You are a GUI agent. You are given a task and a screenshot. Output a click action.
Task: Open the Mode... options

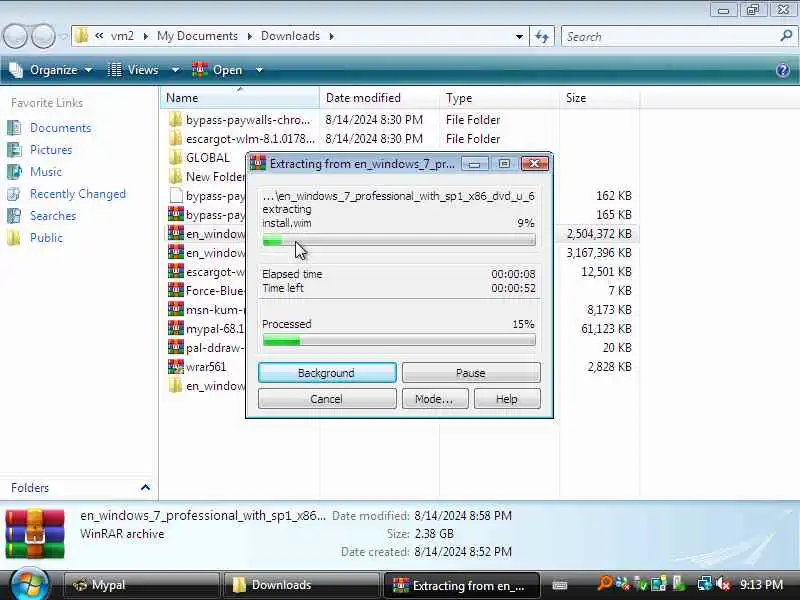click(x=435, y=398)
